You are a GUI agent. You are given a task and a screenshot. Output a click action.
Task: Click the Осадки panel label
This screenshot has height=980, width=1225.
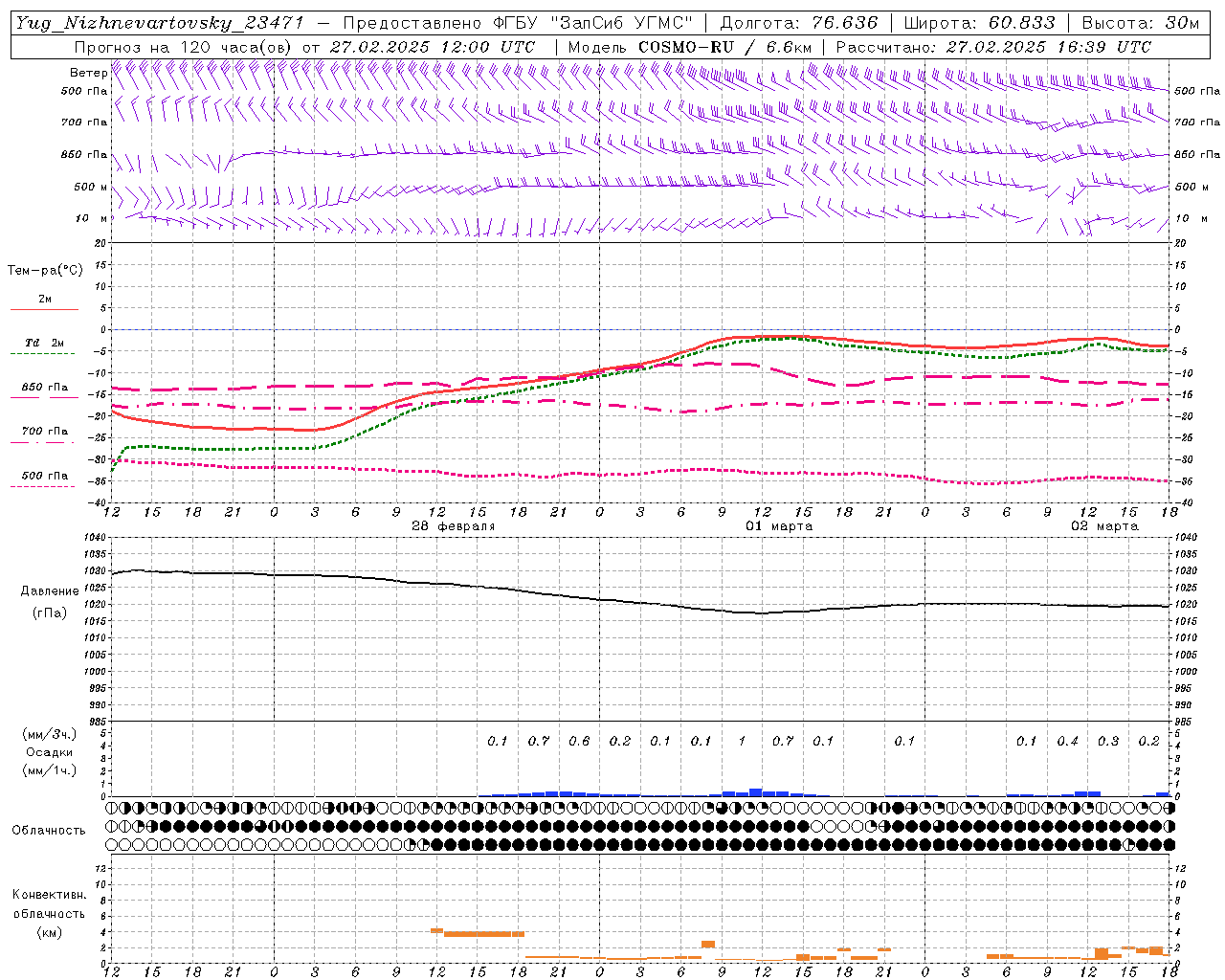point(50,752)
